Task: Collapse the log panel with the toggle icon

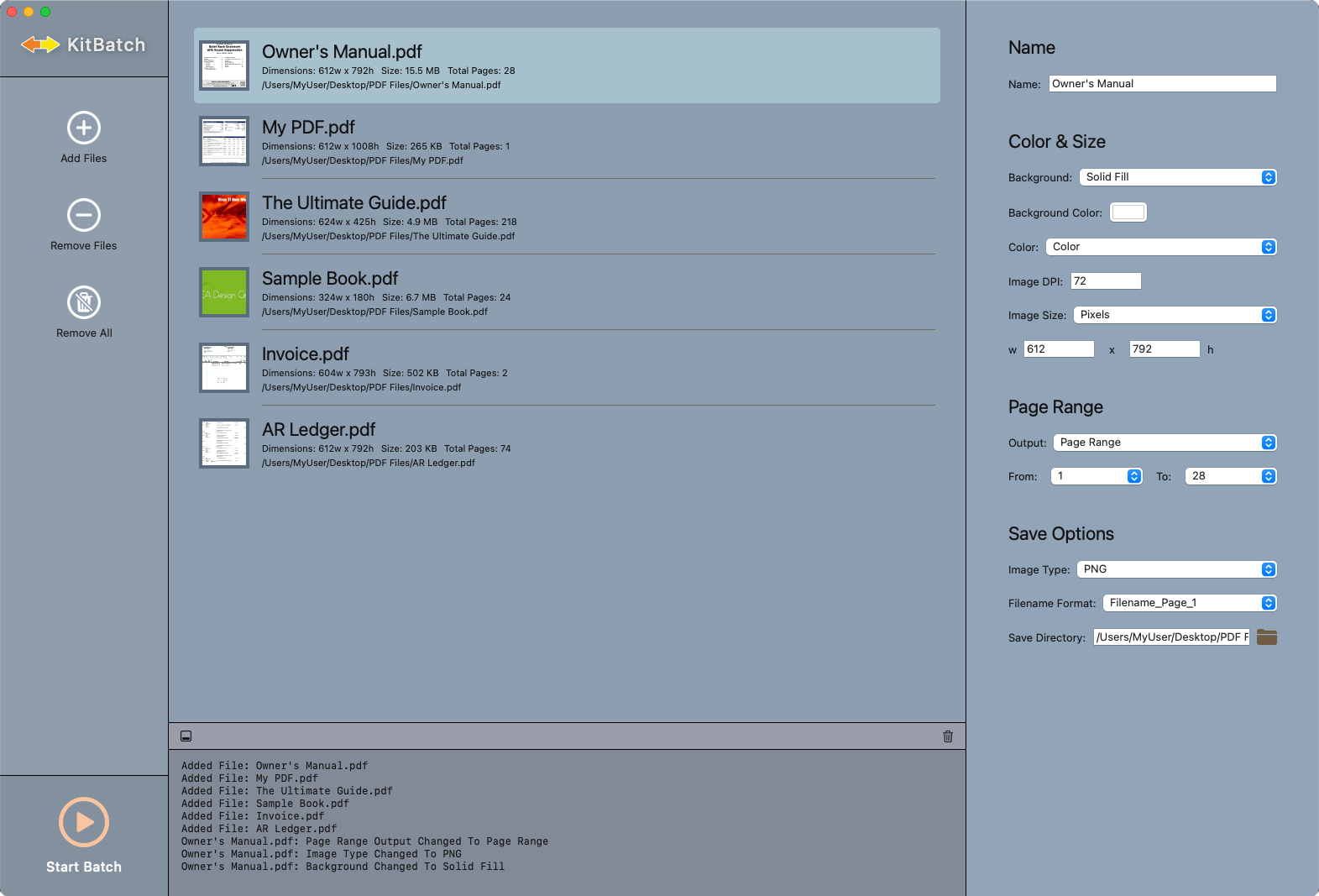Action: (x=186, y=736)
